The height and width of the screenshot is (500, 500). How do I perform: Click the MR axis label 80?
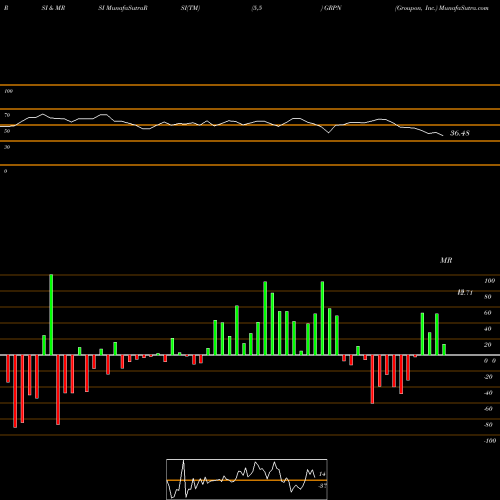click(488, 297)
